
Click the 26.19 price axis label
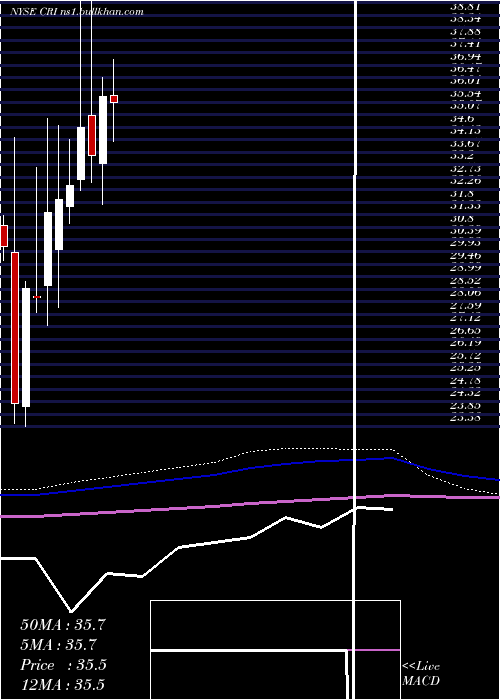click(465, 343)
